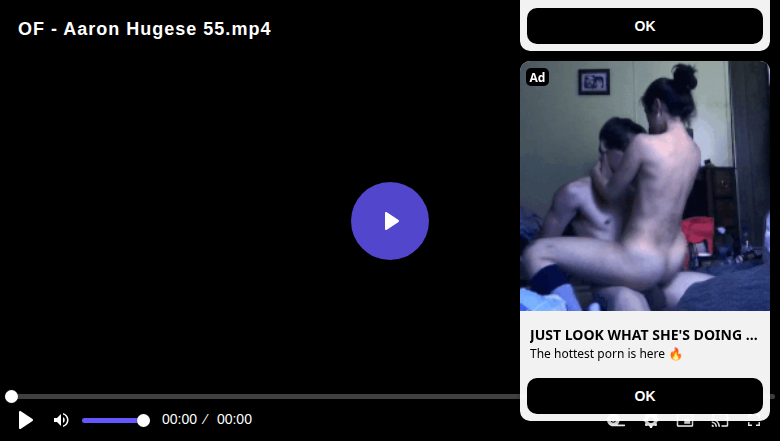Click the small play icon in control bar

(x=25, y=420)
